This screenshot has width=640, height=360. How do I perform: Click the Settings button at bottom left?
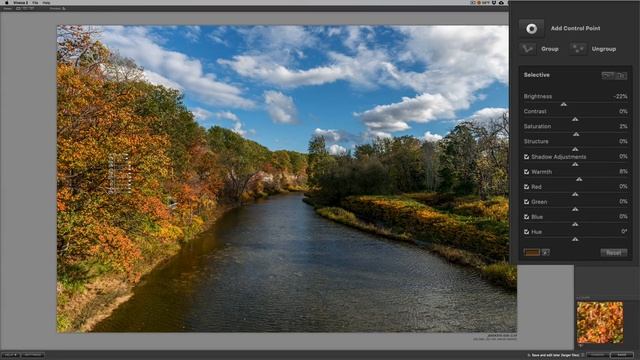point(33,355)
